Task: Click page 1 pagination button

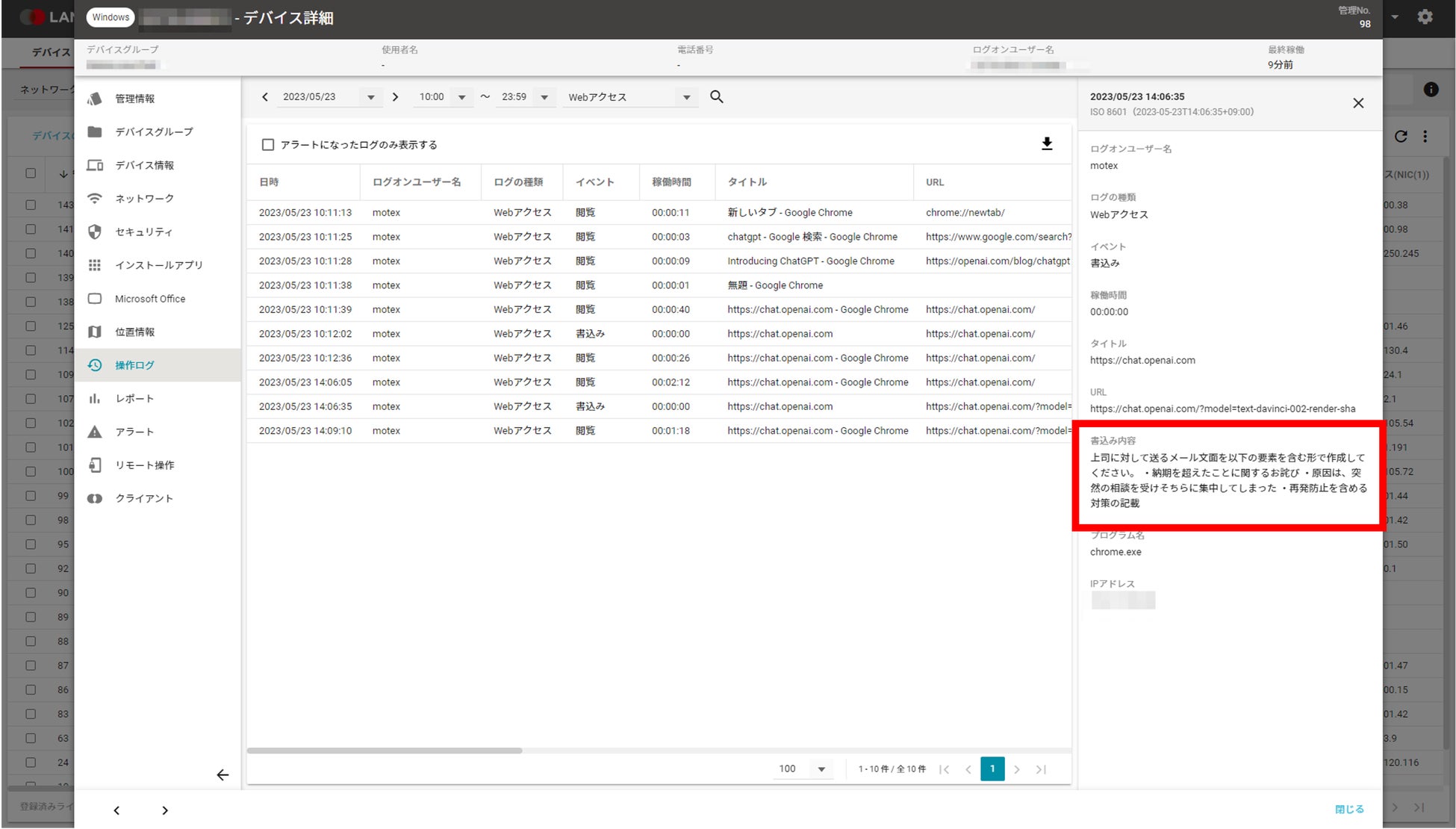Action: click(x=992, y=769)
